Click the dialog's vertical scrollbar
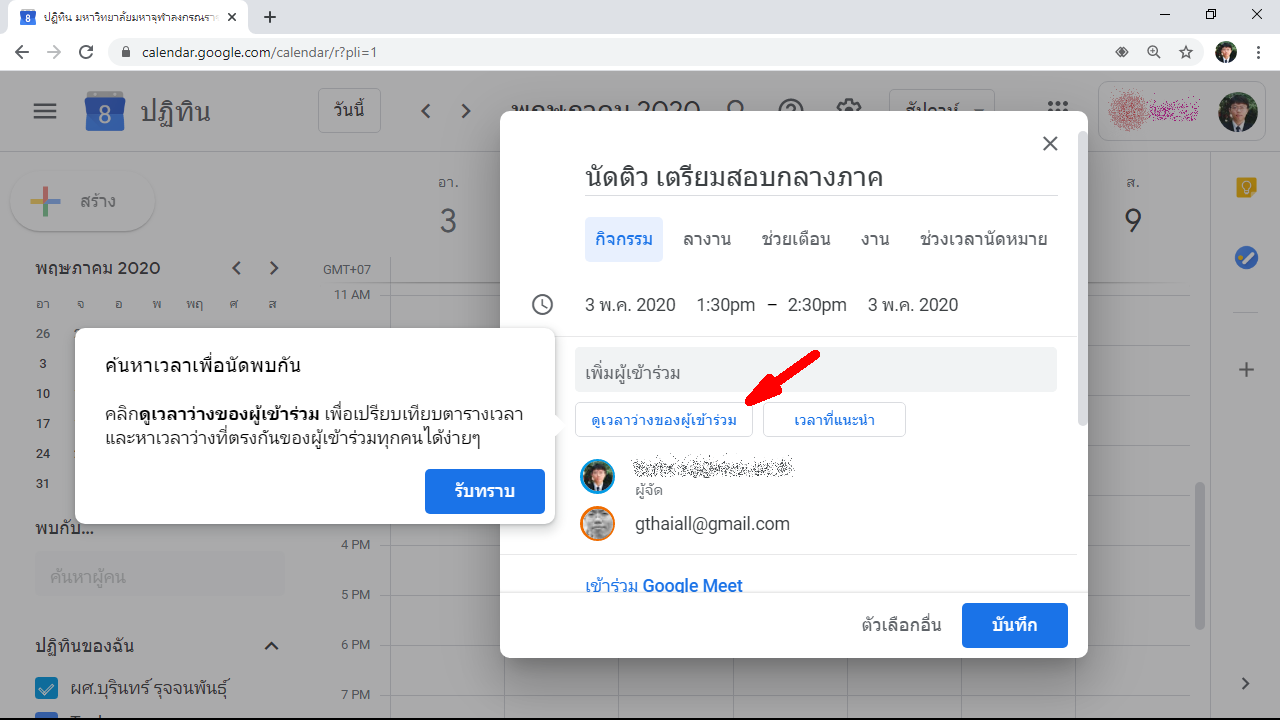Screen dimensions: 1280x720 pyautogui.click(x=1080, y=280)
